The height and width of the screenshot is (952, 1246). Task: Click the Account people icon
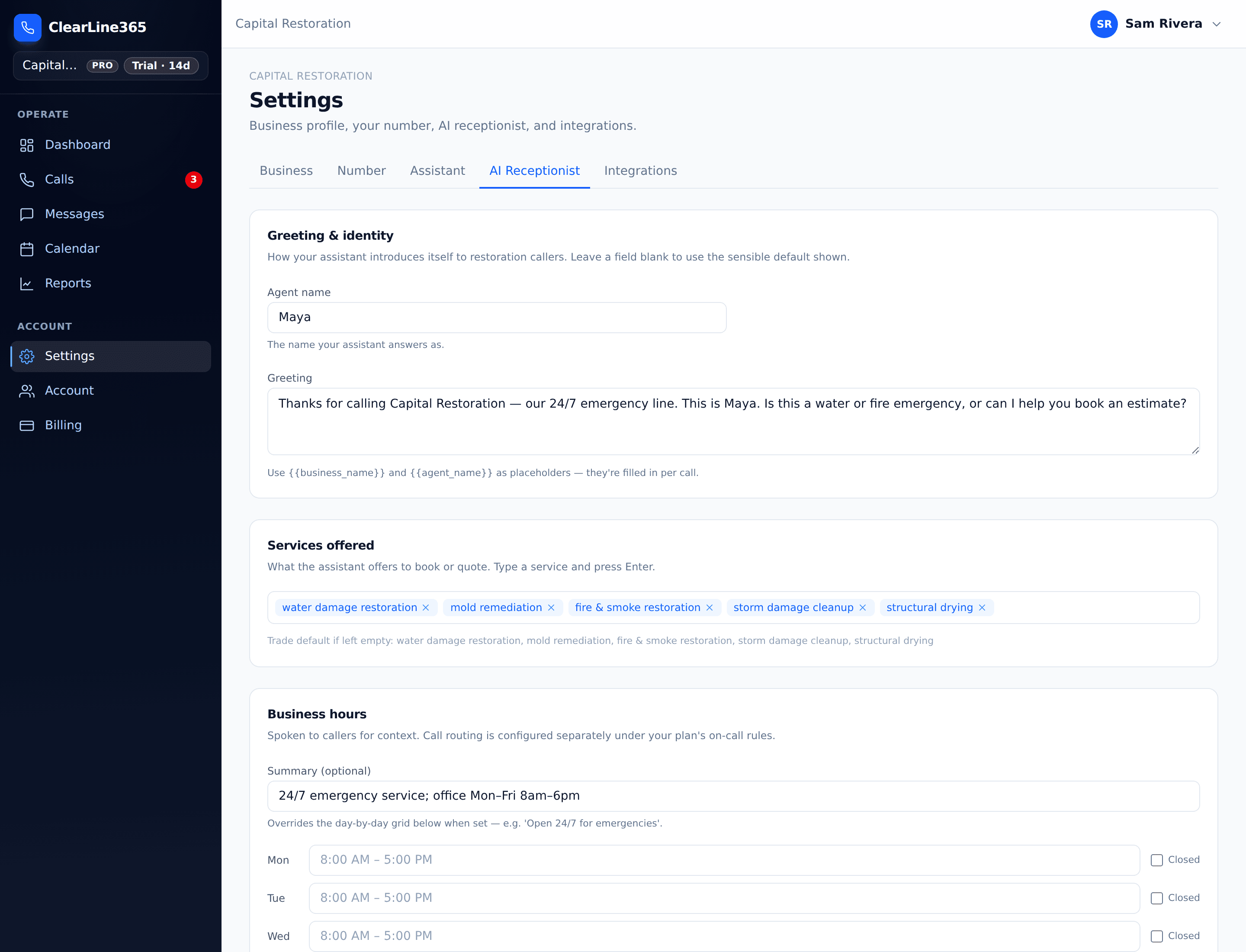[x=27, y=390]
